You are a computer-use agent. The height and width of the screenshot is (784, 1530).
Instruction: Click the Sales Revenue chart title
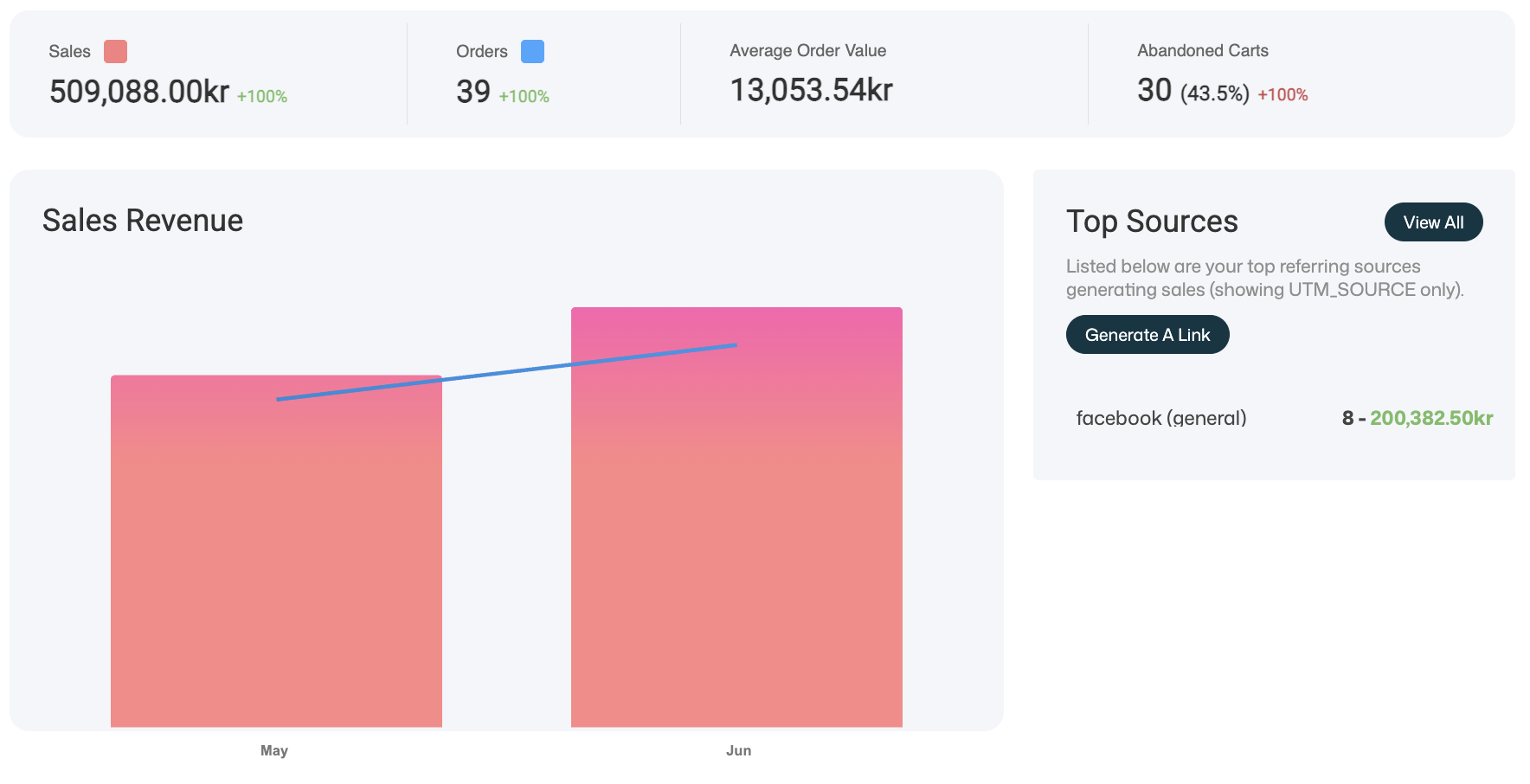pyautogui.click(x=143, y=221)
